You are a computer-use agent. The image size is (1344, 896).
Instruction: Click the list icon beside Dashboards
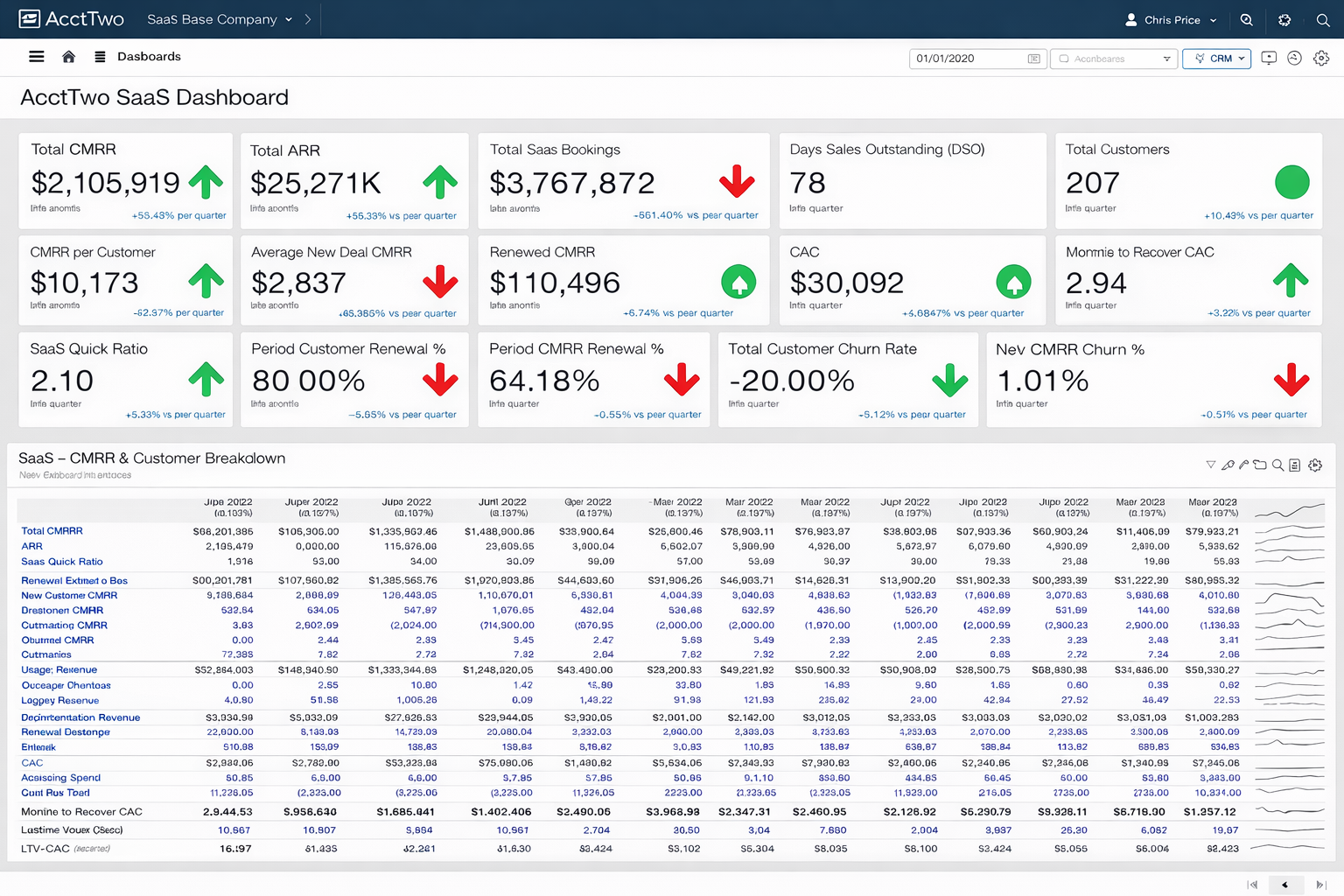pos(100,57)
